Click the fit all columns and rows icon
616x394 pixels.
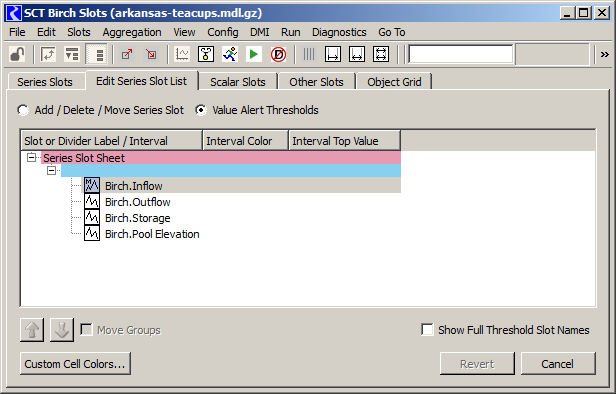point(381,54)
